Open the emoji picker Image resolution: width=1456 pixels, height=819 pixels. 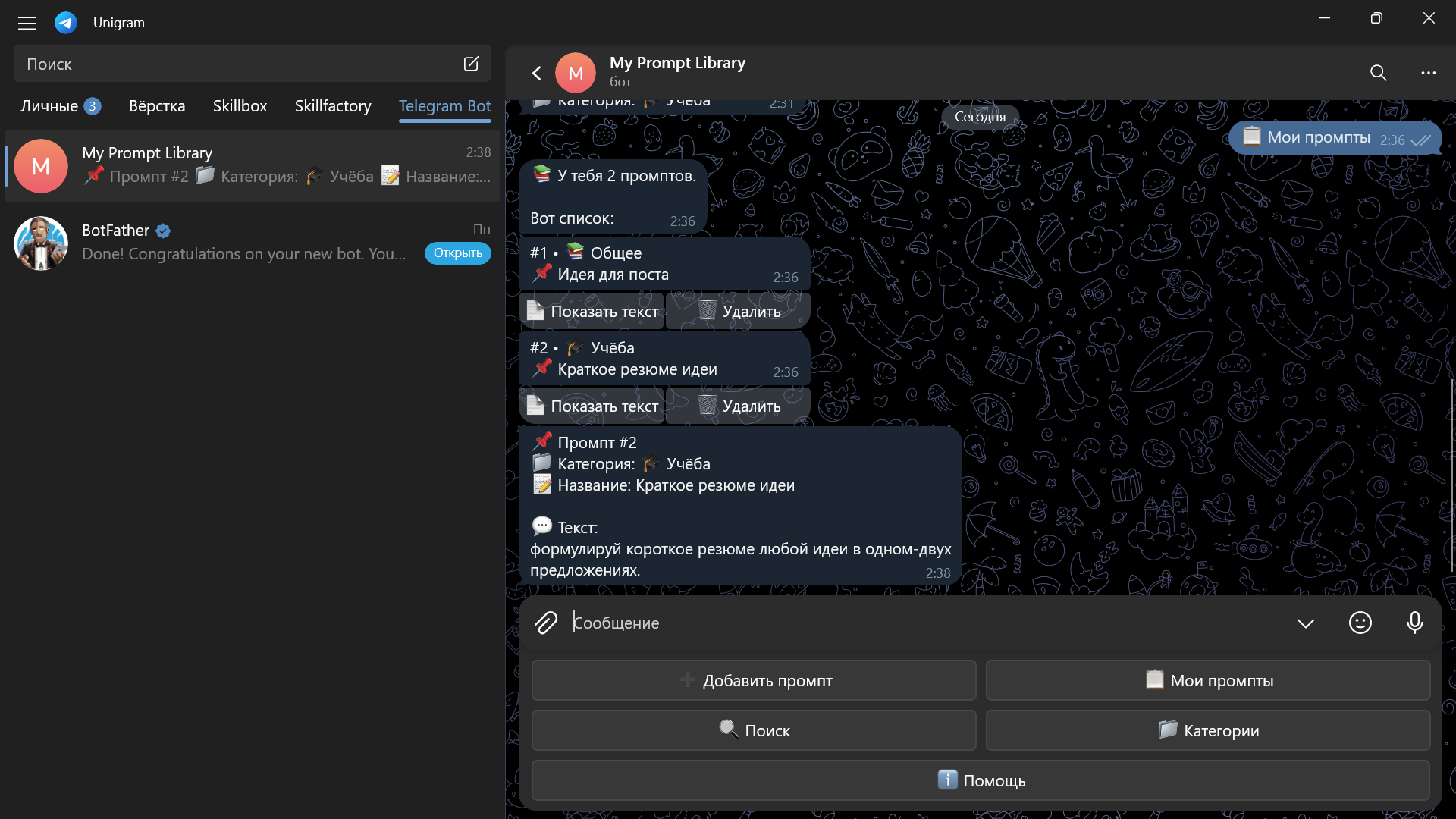(1360, 623)
